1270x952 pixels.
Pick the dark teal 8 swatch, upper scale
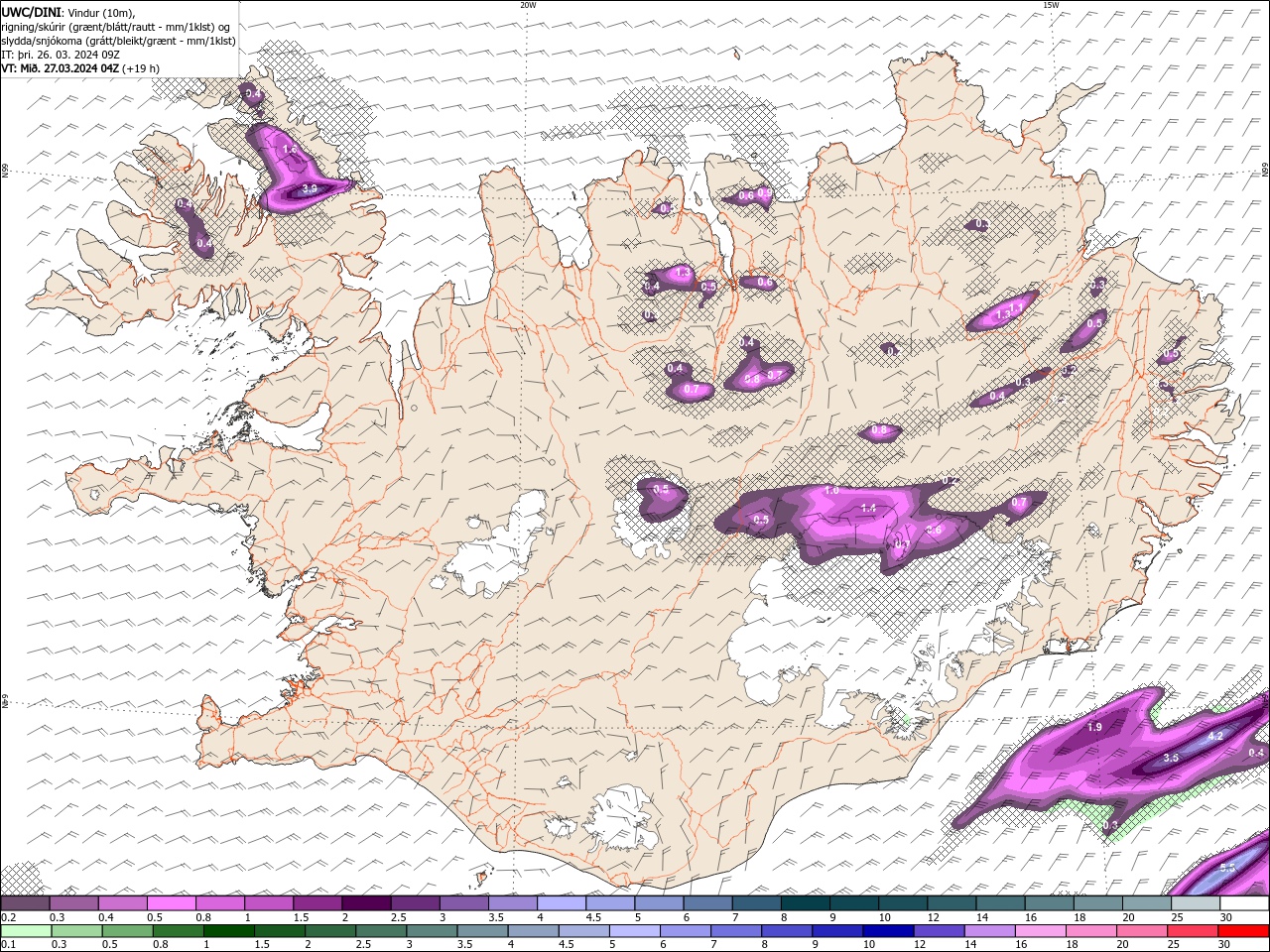pos(806,903)
